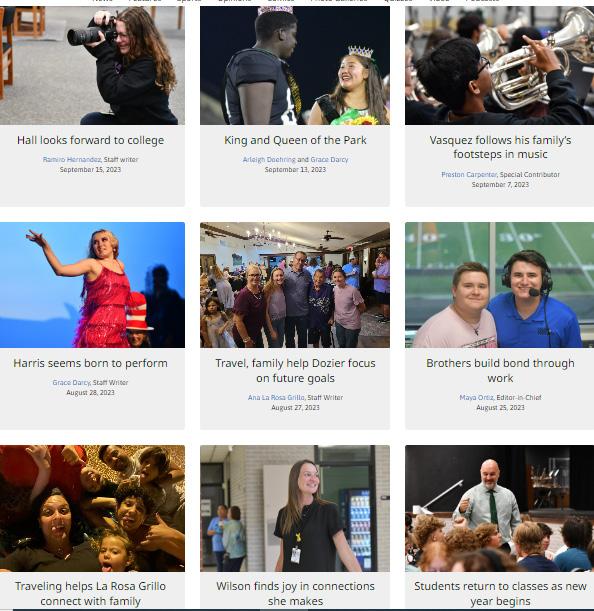
Task: Open 'Vasquez follows his family's footsteps' headline
Action: coord(500,147)
